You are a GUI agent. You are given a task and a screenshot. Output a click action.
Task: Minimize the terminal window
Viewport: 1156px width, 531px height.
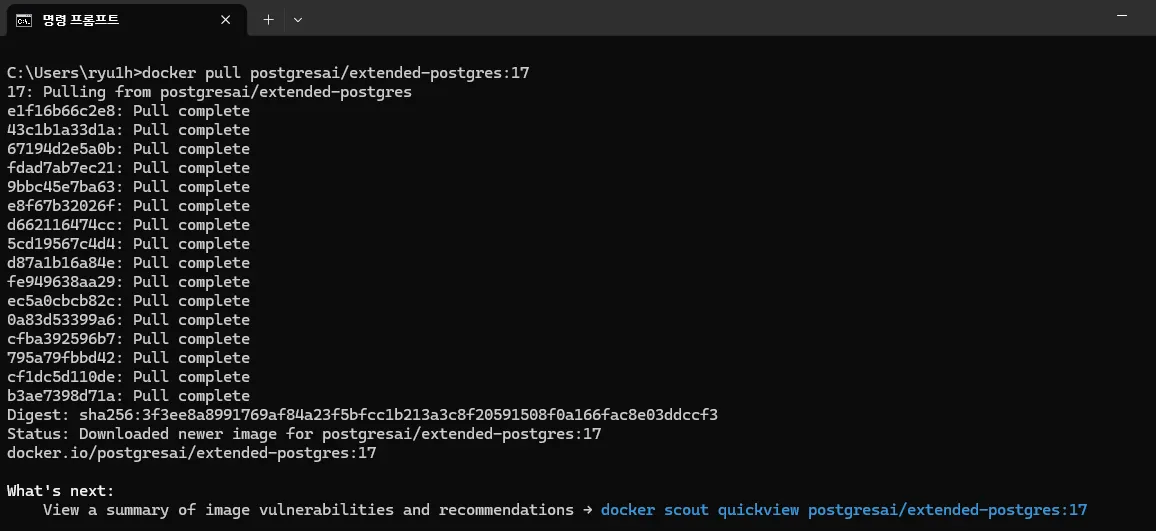[x=1123, y=19]
